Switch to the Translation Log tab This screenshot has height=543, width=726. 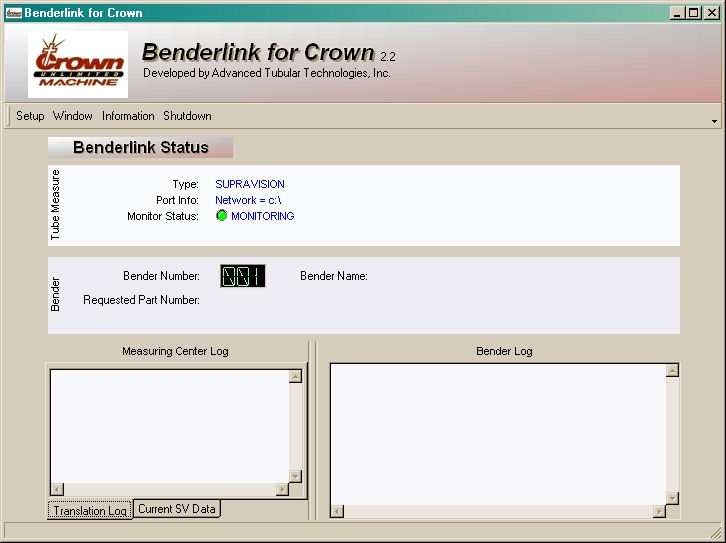click(90, 510)
